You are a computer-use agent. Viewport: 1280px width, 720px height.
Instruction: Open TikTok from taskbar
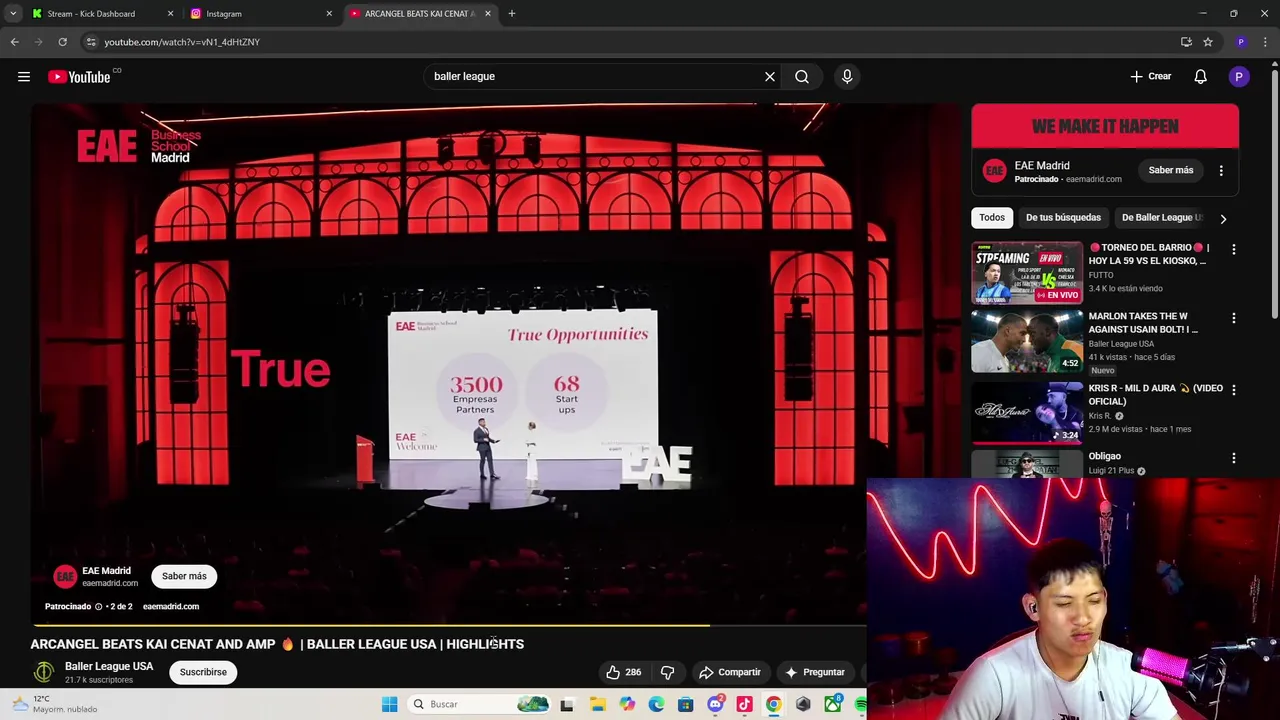pos(744,704)
